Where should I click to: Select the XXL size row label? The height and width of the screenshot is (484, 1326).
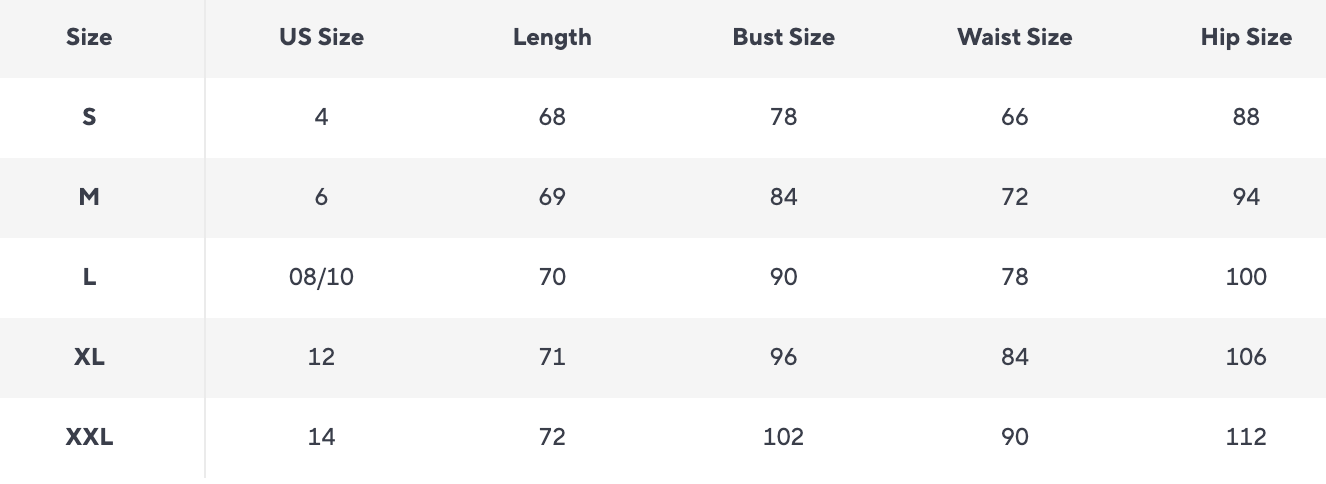(89, 437)
